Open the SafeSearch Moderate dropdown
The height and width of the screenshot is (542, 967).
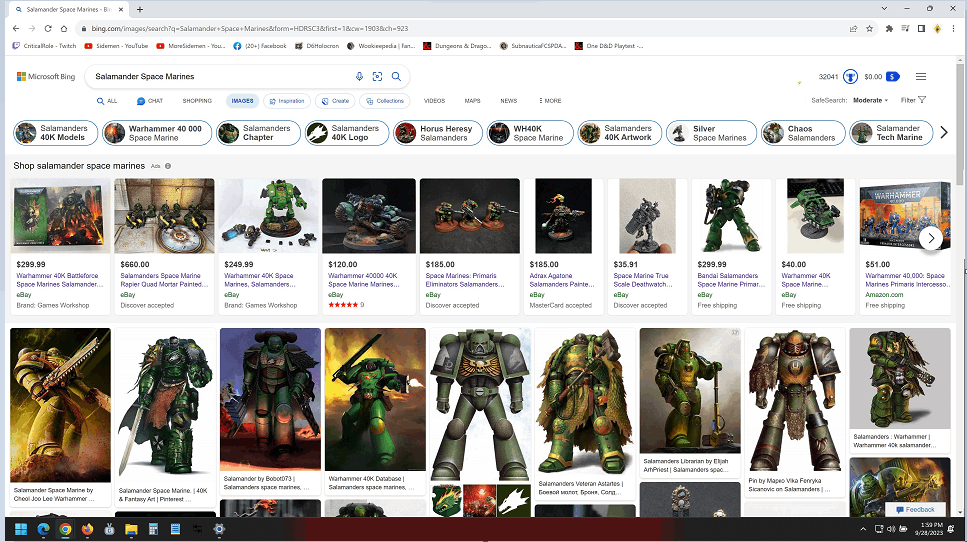pyautogui.click(x=870, y=100)
